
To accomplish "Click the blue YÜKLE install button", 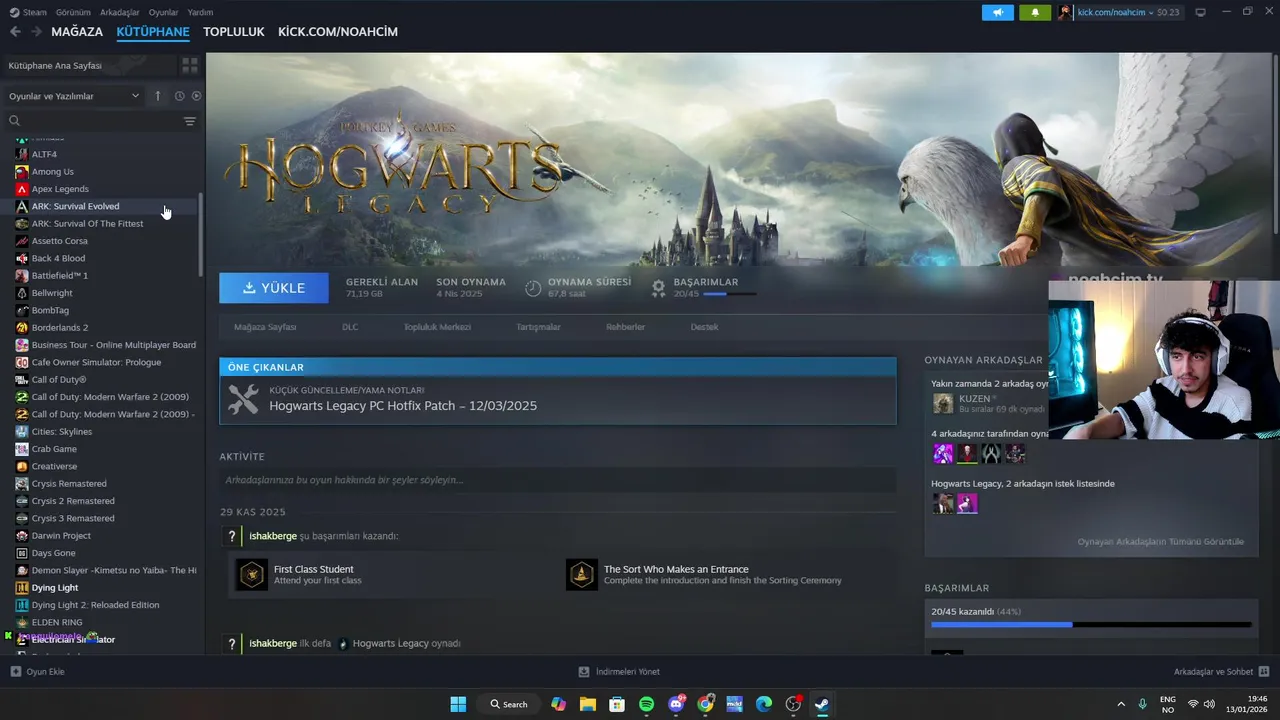I will click(x=274, y=288).
